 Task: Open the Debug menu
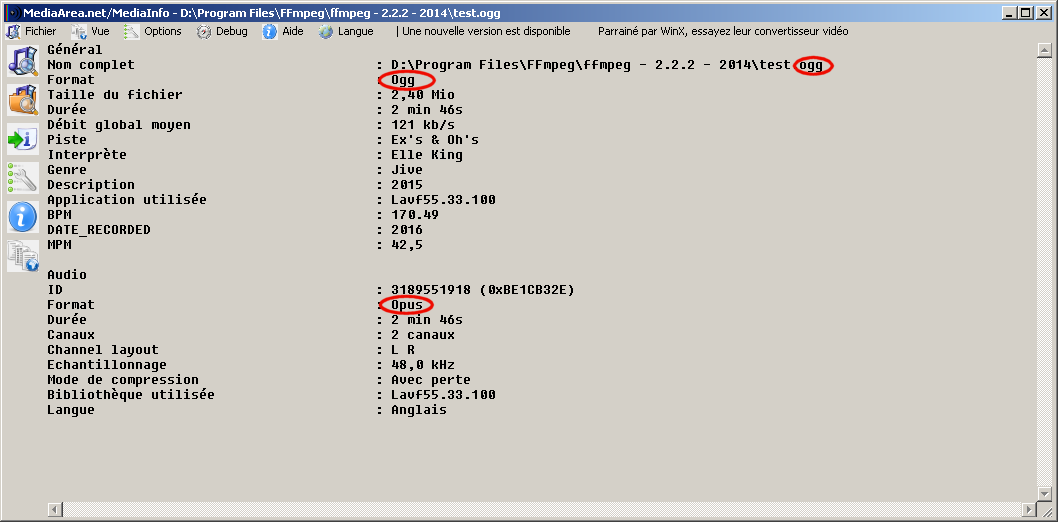pyautogui.click(x=222, y=31)
